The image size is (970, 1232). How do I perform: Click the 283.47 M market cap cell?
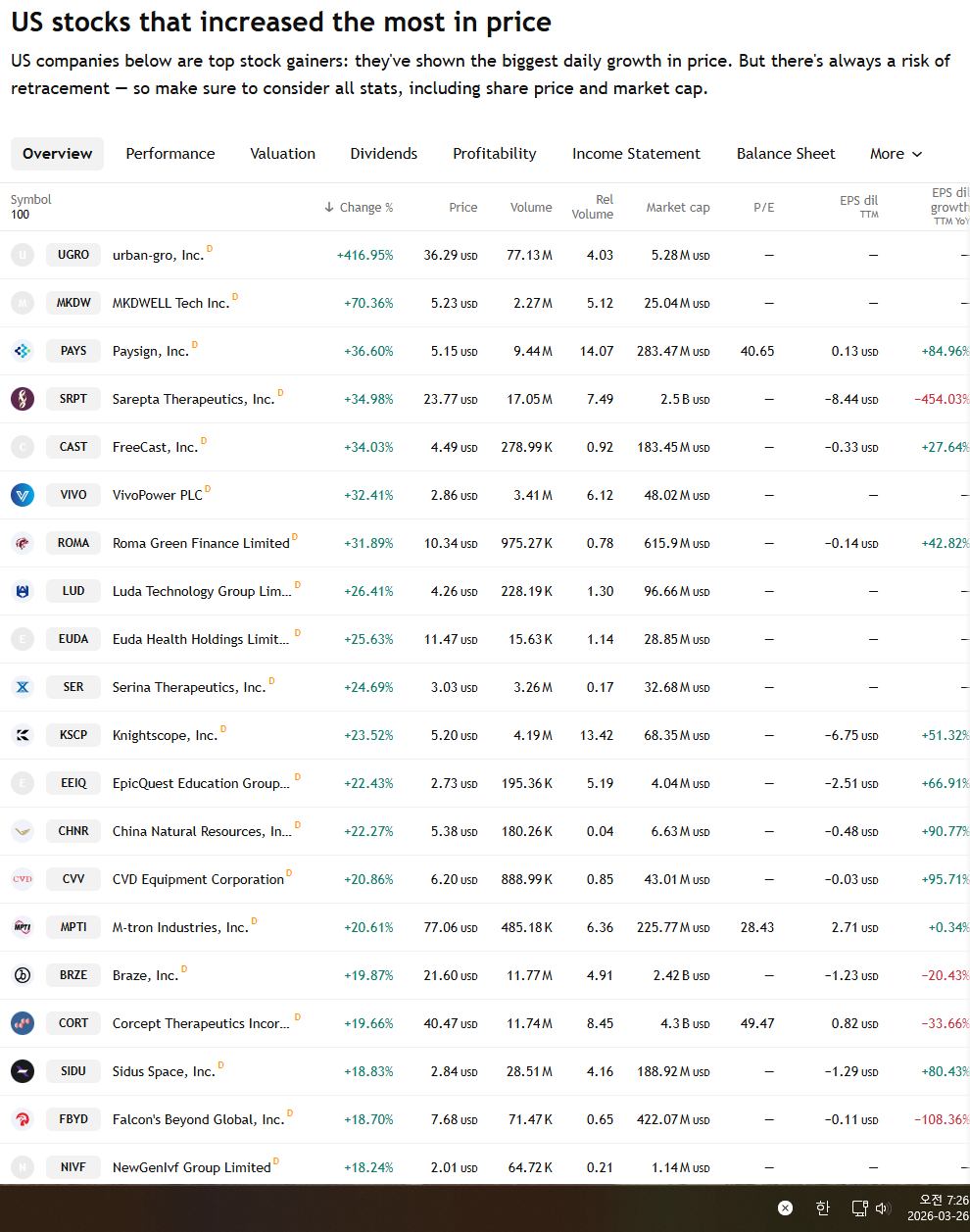pos(673,351)
